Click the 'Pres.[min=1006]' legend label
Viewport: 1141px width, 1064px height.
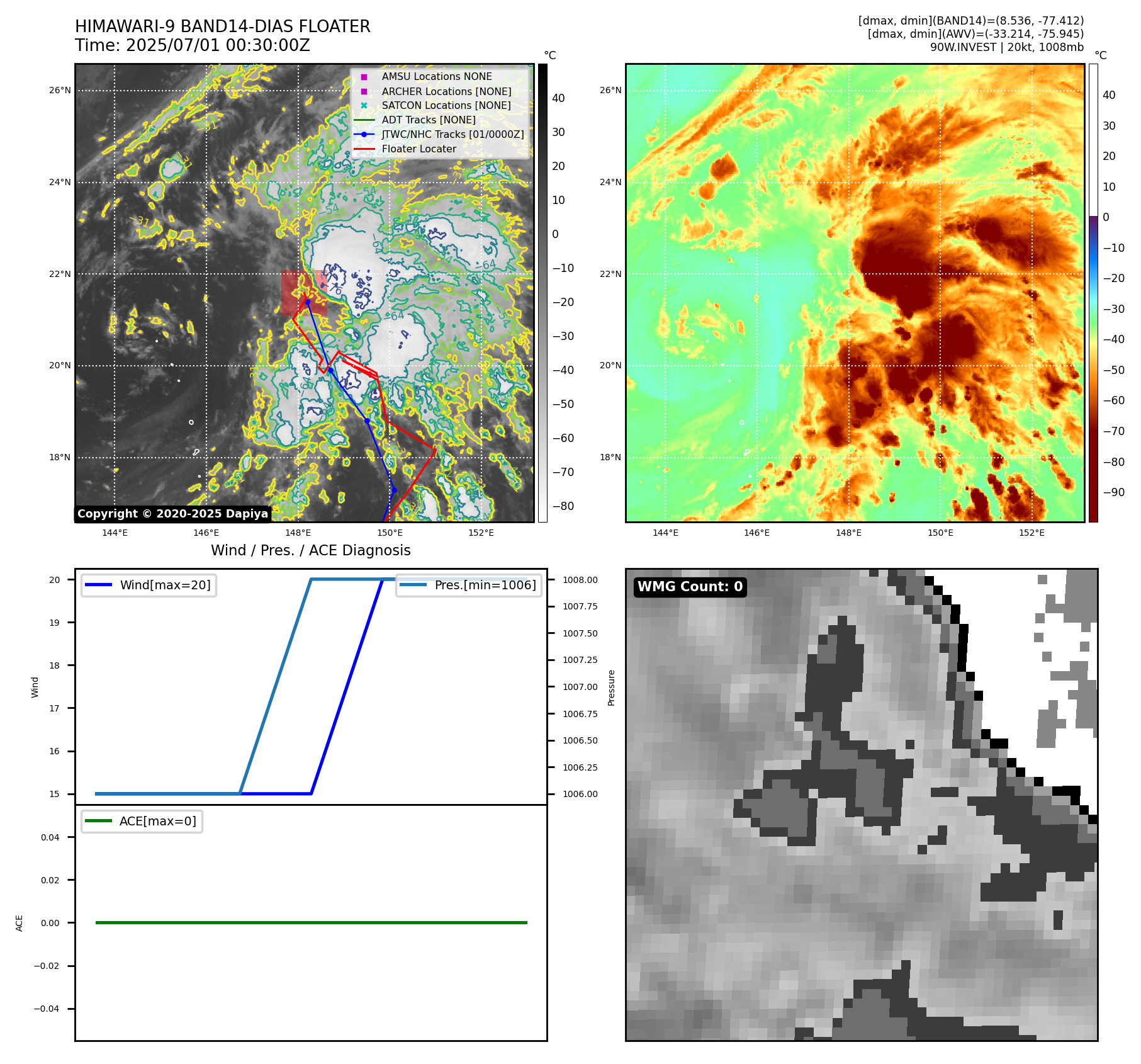pyautogui.click(x=485, y=585)
